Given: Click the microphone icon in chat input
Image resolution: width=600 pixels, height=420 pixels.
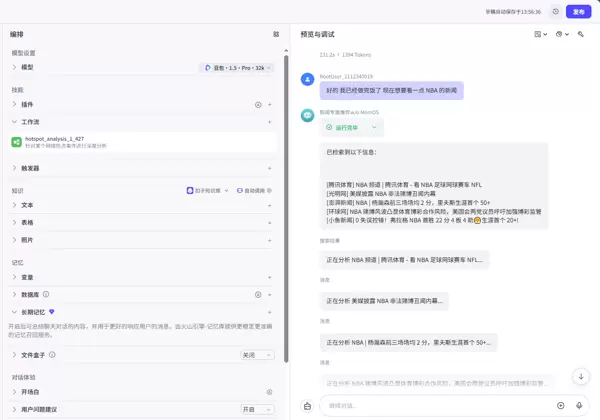Looking at the screenshot, I should point(579,405).
